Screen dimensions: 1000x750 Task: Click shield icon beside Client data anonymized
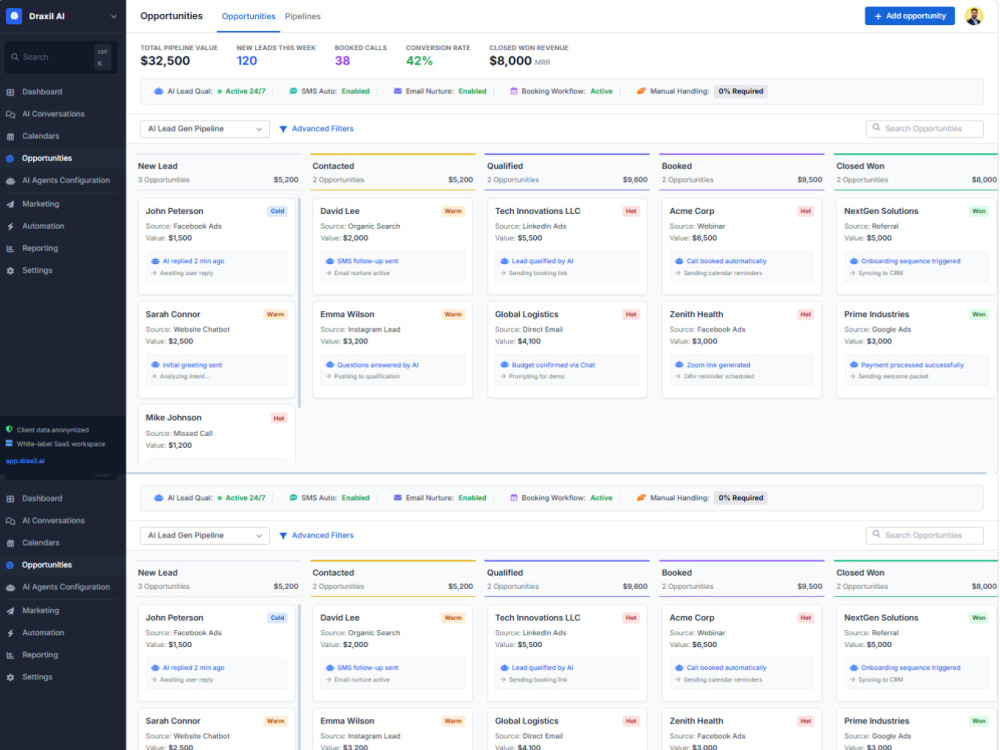9,430
